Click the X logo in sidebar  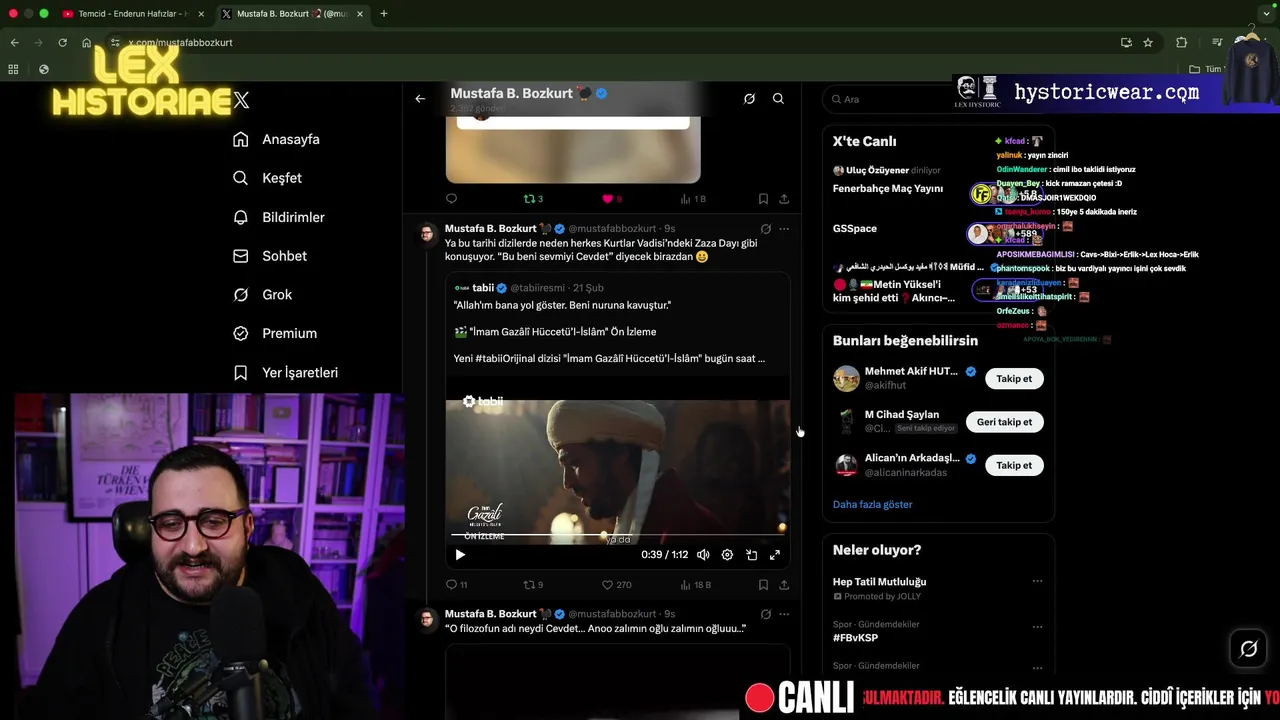[x=241, y=100]
